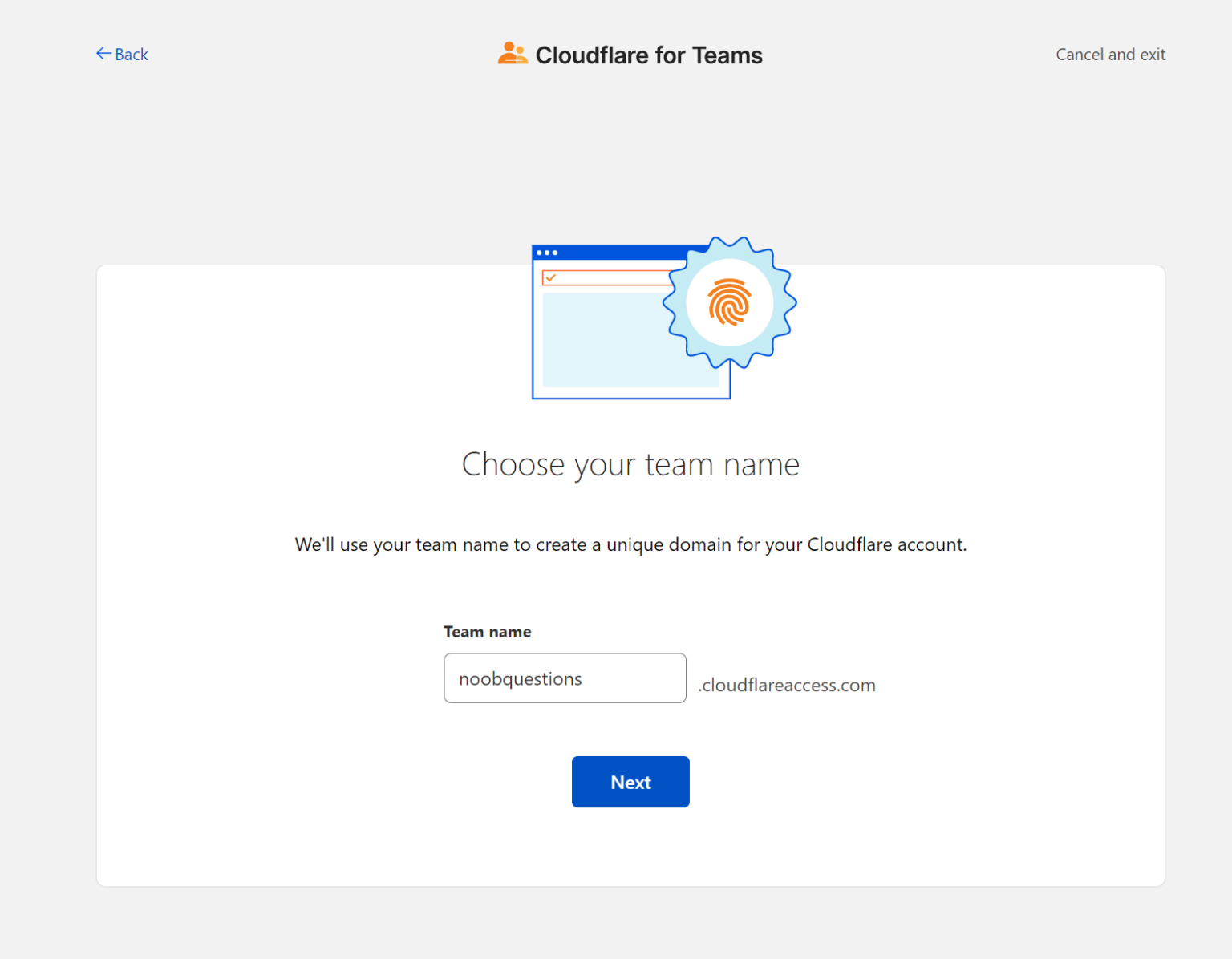The height and width of the screenshot is (959, 1232).
Task: Click the orange checkmark in the illustration
Action: (550, 277)
